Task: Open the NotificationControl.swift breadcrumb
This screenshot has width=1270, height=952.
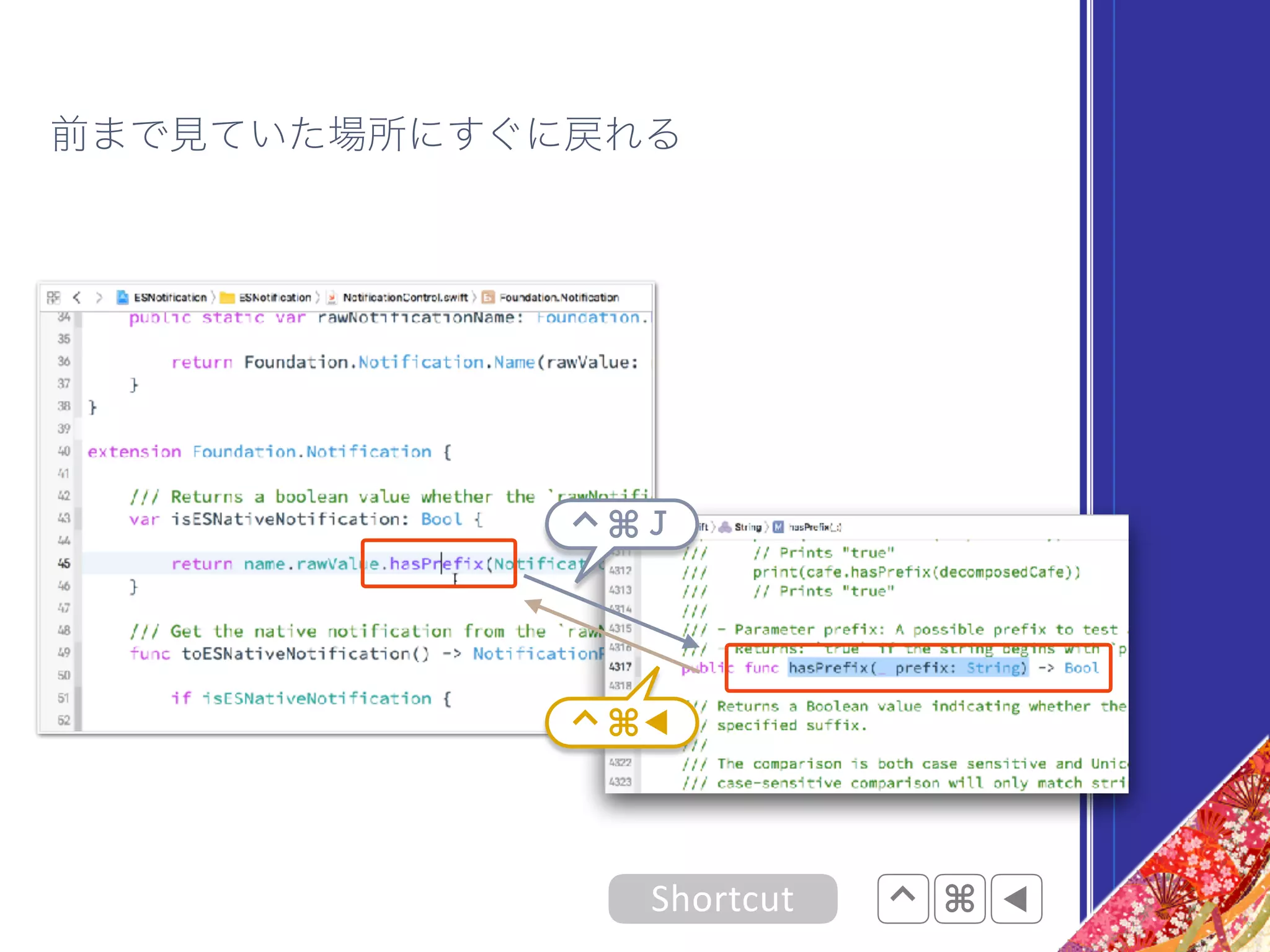Action: (x=397, y=297)
